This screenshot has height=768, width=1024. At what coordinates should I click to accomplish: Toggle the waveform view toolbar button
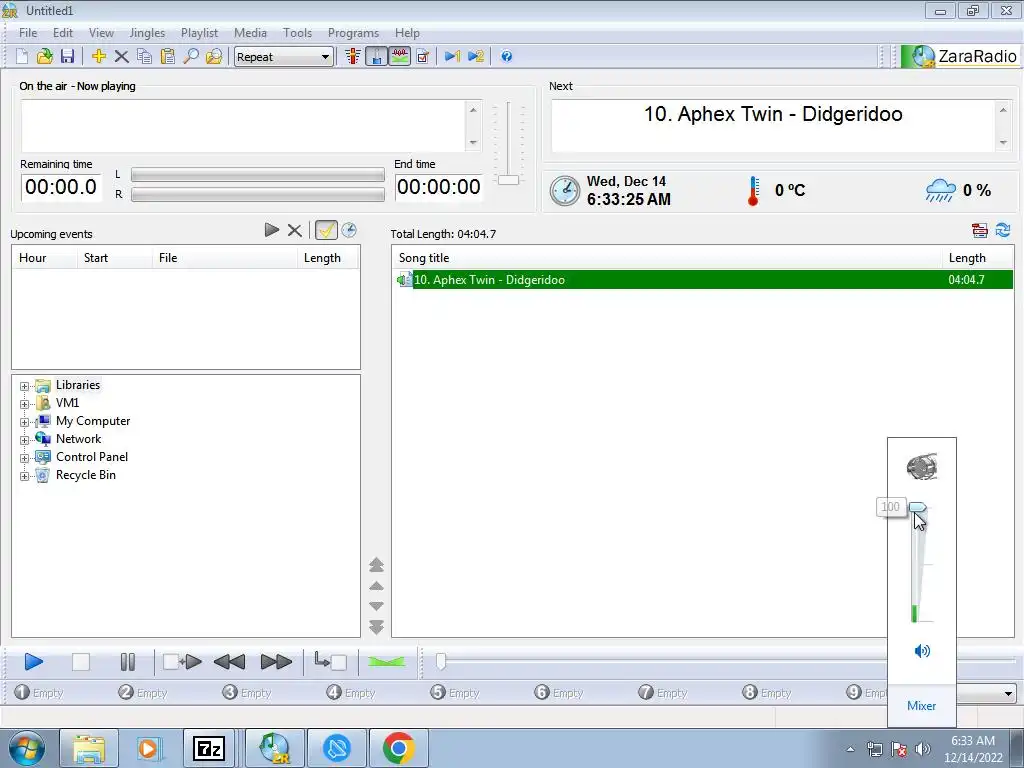click(400, 57)
